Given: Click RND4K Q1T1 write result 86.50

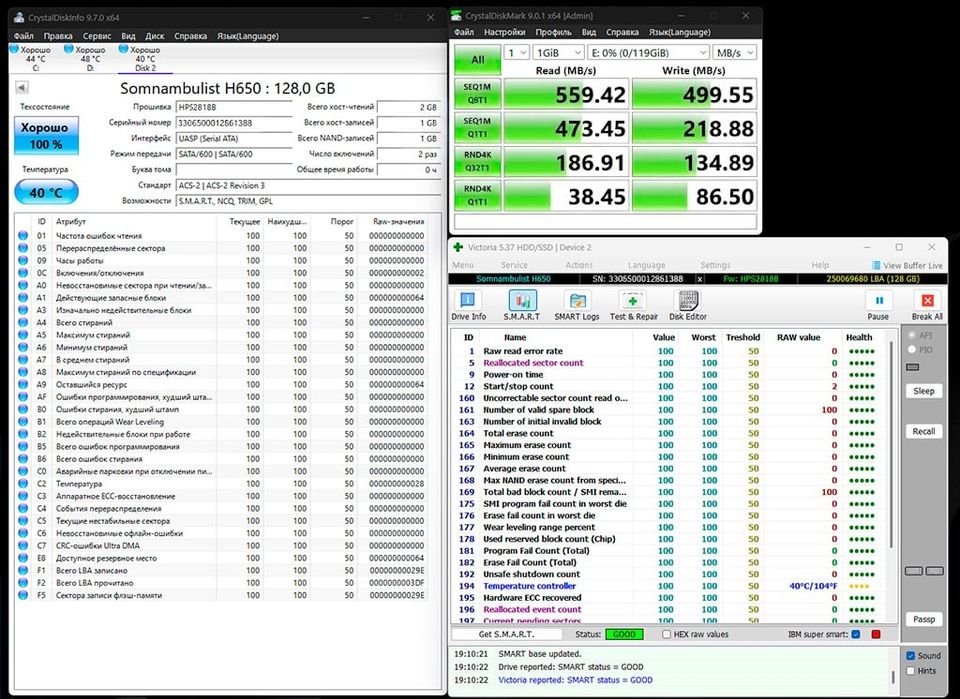Looking at the screenshot, I should tap(694, 196).
